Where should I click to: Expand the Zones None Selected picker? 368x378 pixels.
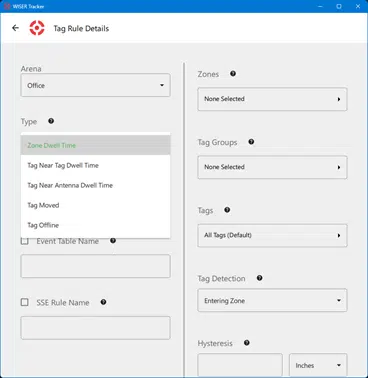[x=272, y=99]
